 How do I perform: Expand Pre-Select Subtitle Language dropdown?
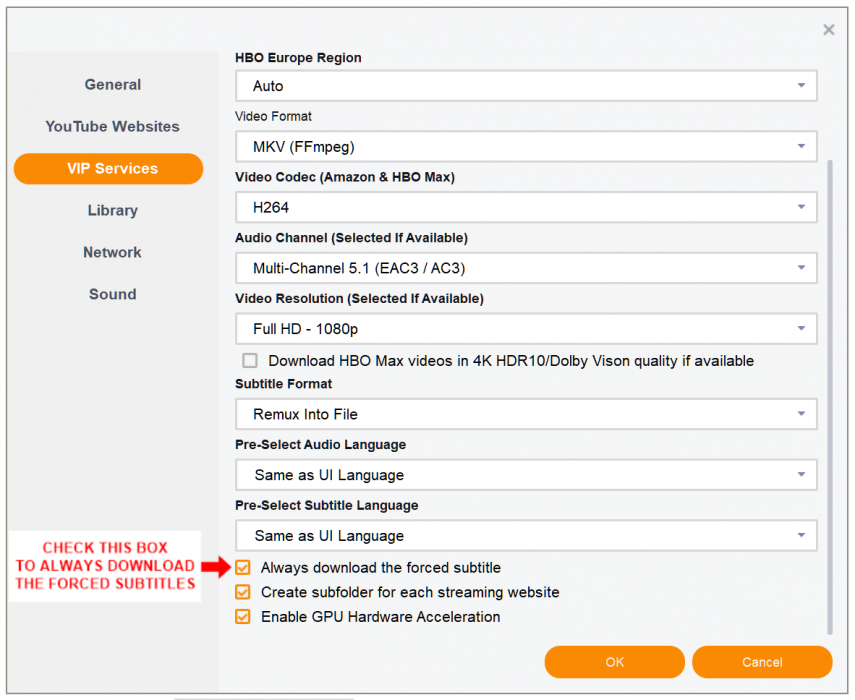pyautogui.click(x=526, y=536)
